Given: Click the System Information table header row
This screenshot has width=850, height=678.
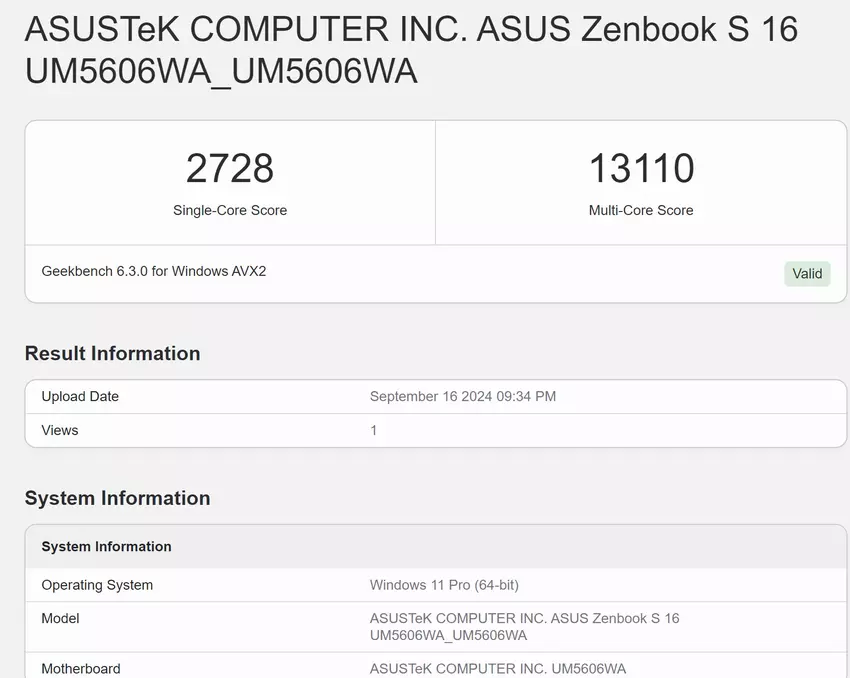Looking at the screenshot, I should (x=106, y=547).
